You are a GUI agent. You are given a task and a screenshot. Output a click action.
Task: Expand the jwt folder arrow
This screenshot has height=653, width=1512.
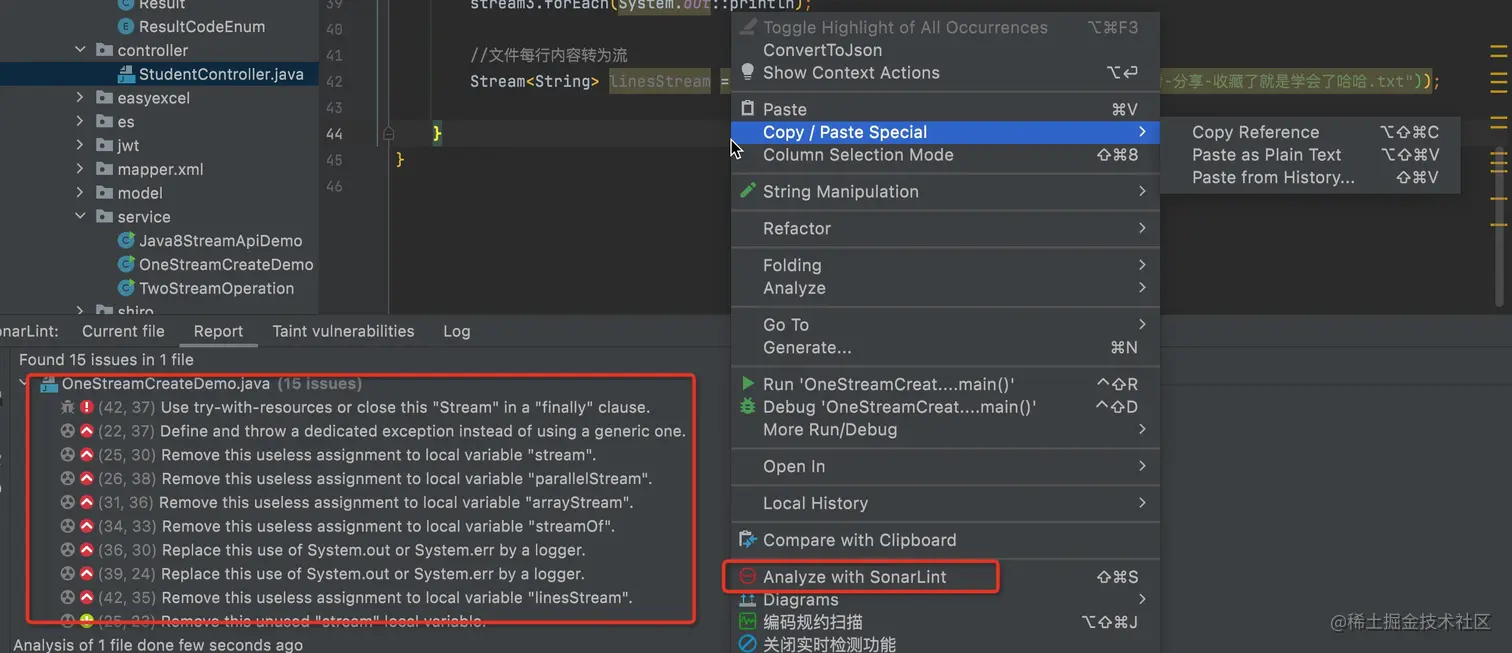point(80,145)
